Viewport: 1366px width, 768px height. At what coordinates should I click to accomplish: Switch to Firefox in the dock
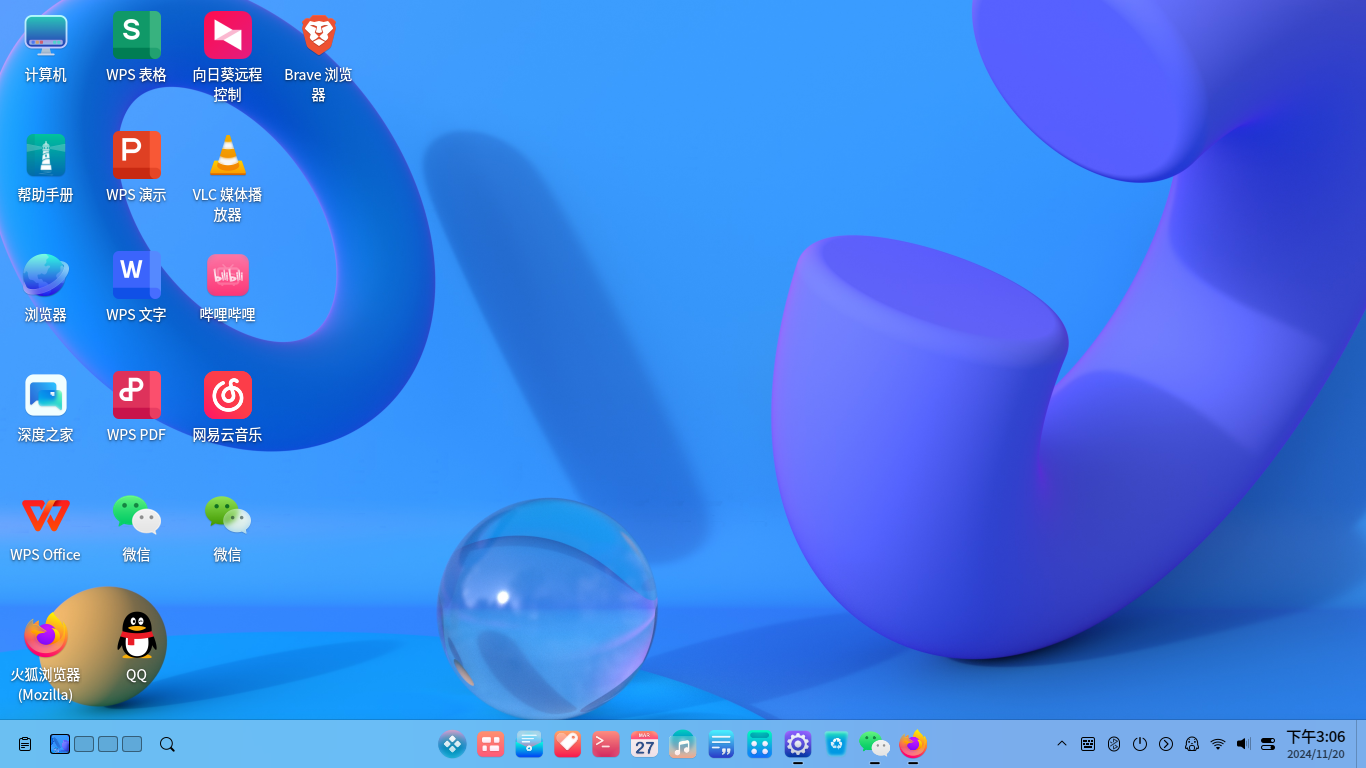pos(913,744)
